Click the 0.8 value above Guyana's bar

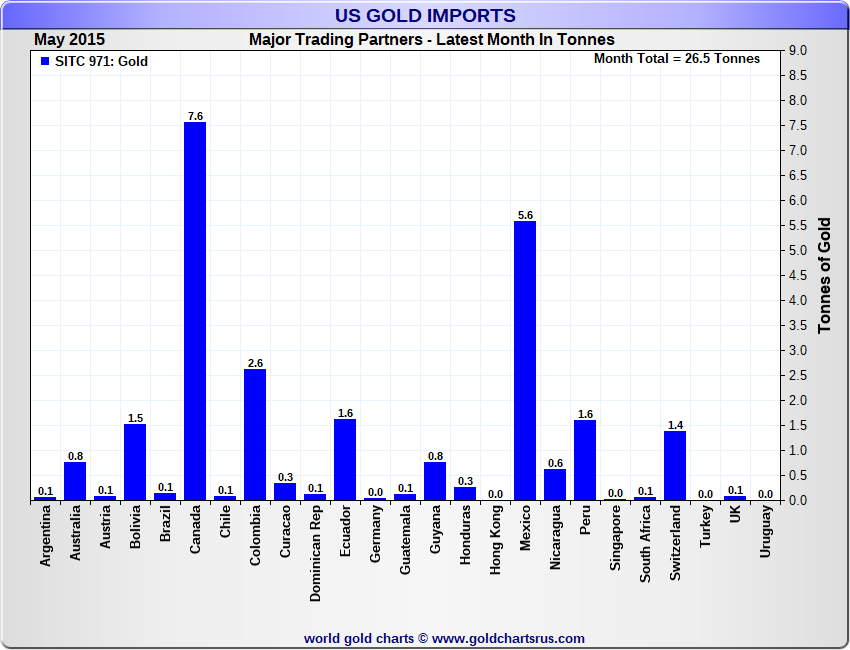coord(435,456)
